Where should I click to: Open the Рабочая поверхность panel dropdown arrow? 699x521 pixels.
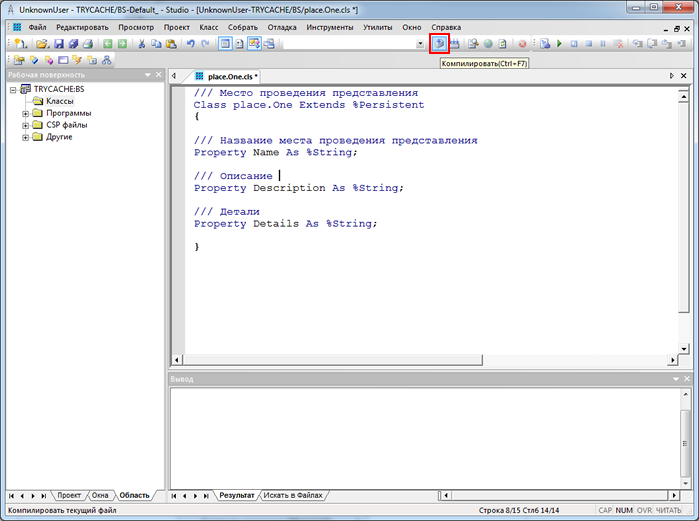coord(148,75)
